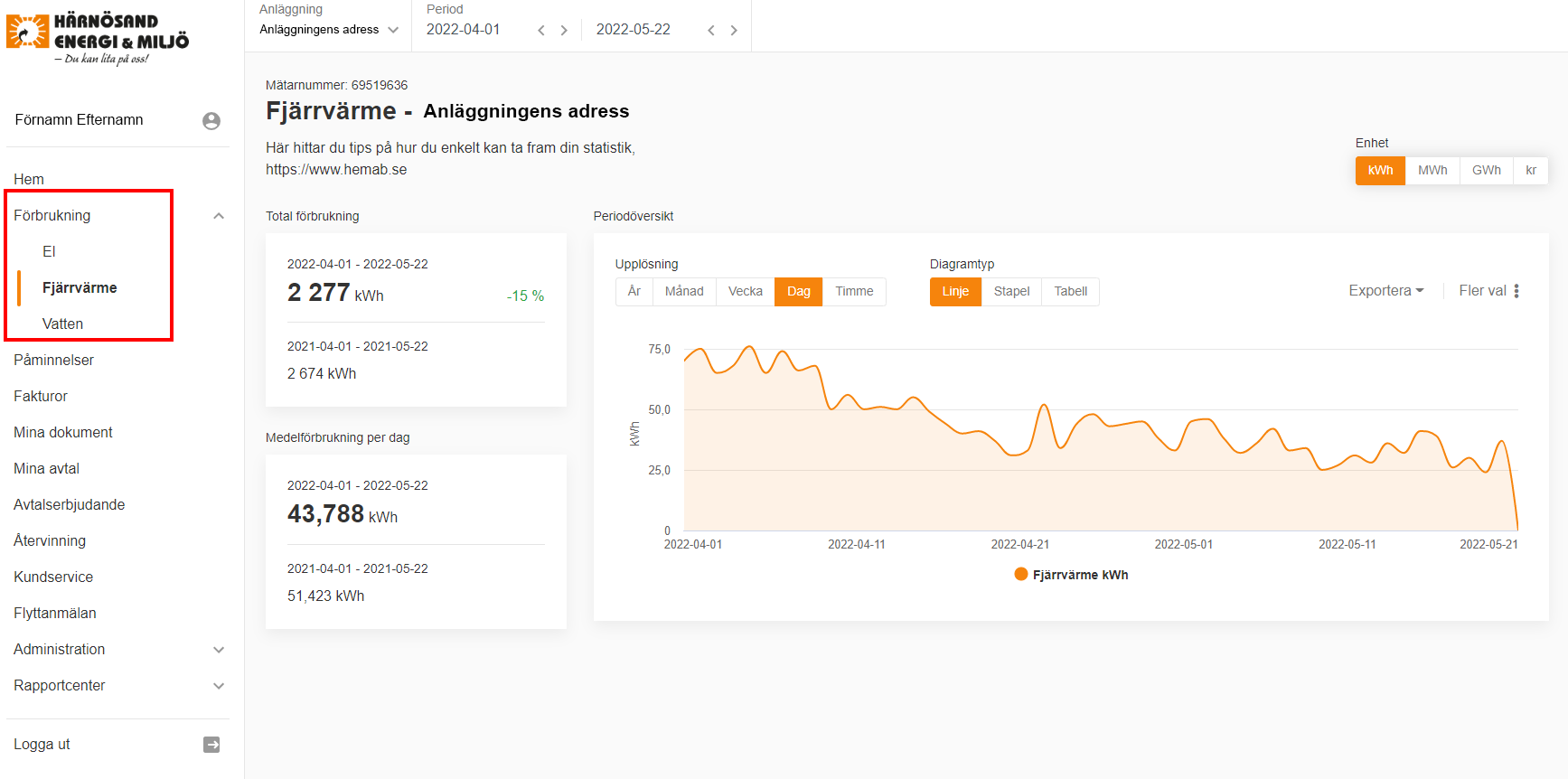This screenshot has height=779, width=1568.
Task: Step end date forward with arrow
Action: (734, 31)
